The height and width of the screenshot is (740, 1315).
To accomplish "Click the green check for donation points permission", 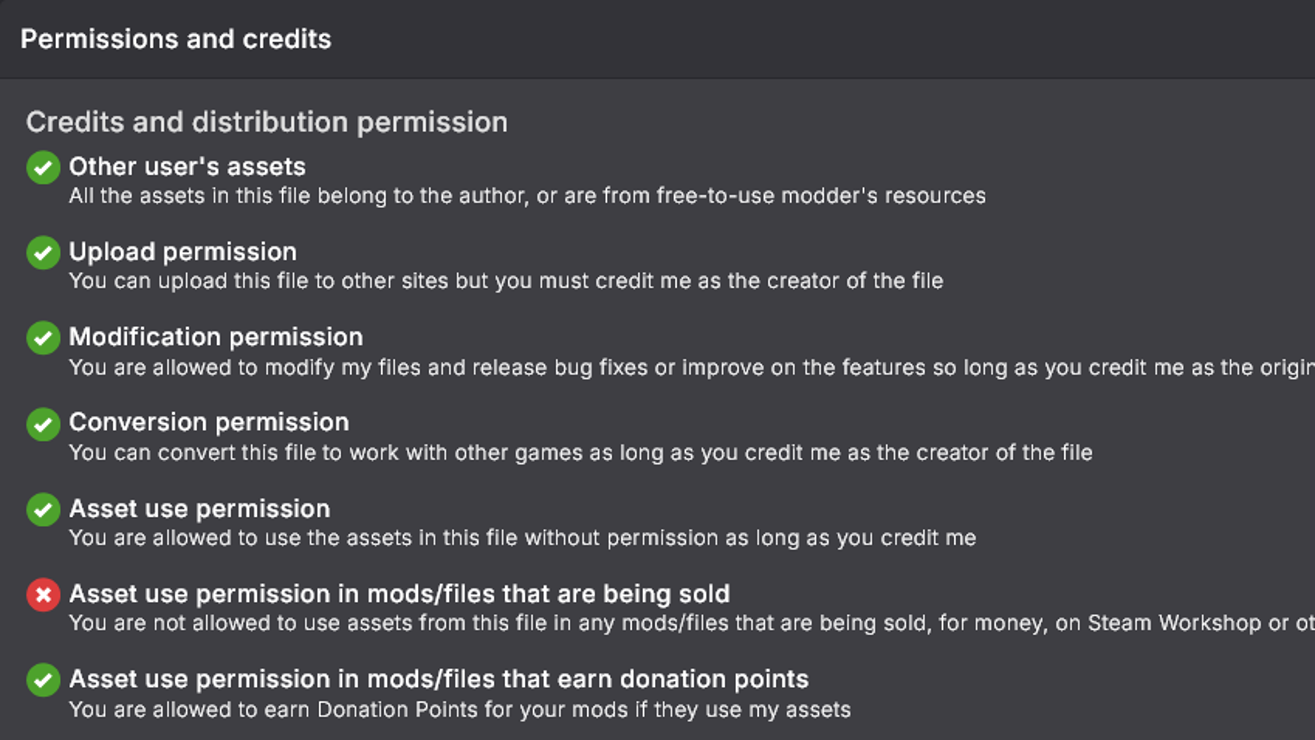I will pos(43,680).
